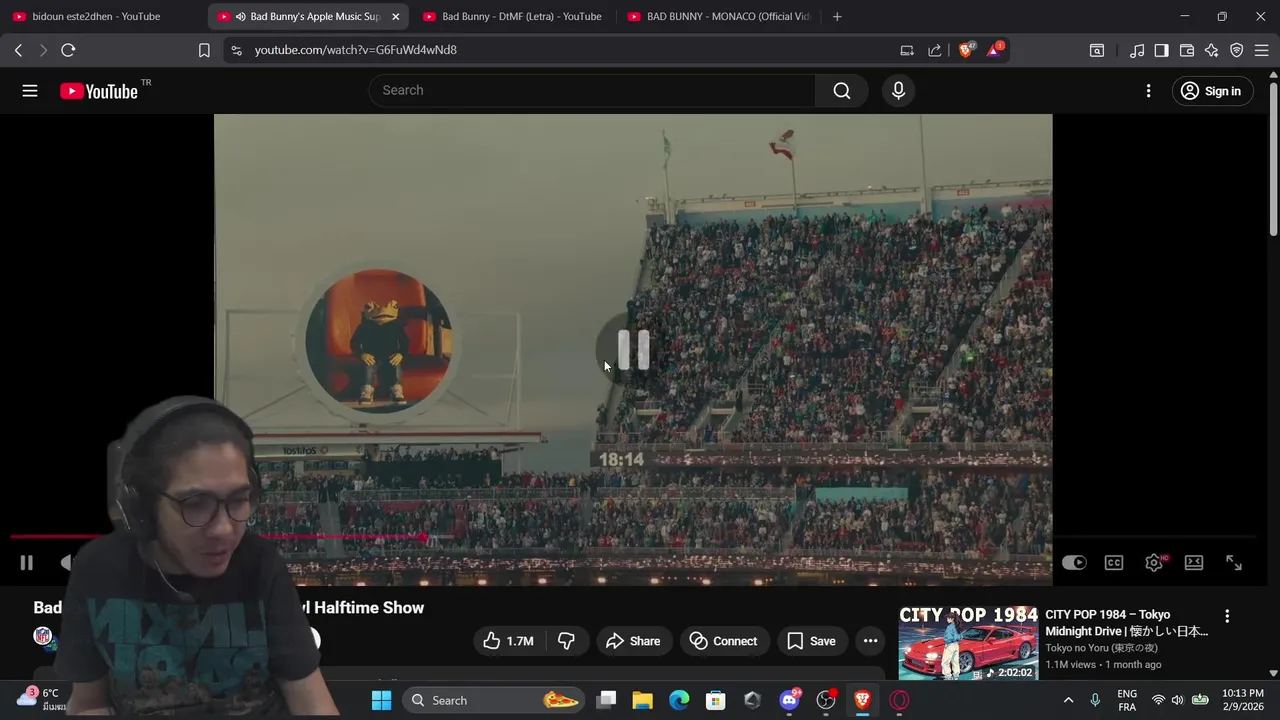Screen dimensions: 1280x720
Task: Open OBS Studio from taskbar
Action: 826,700
